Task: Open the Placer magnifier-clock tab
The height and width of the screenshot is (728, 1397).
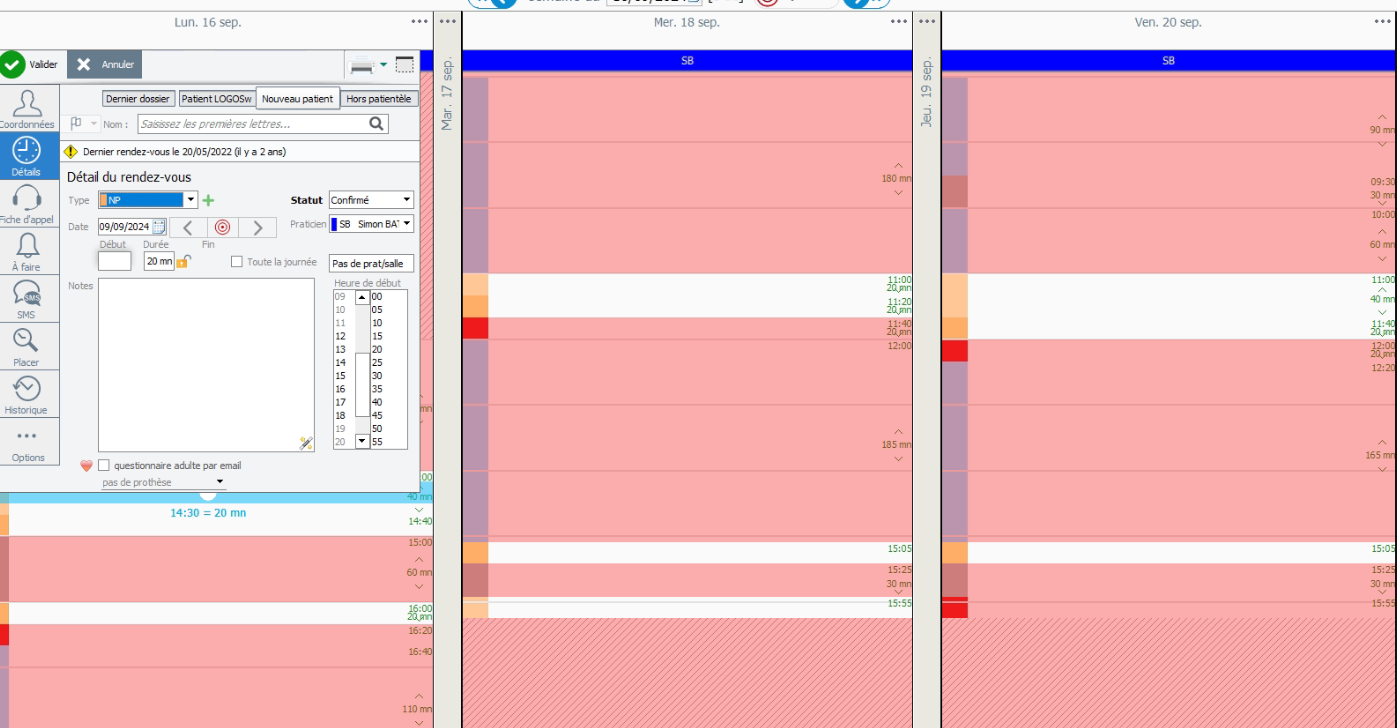Action: 27,347
